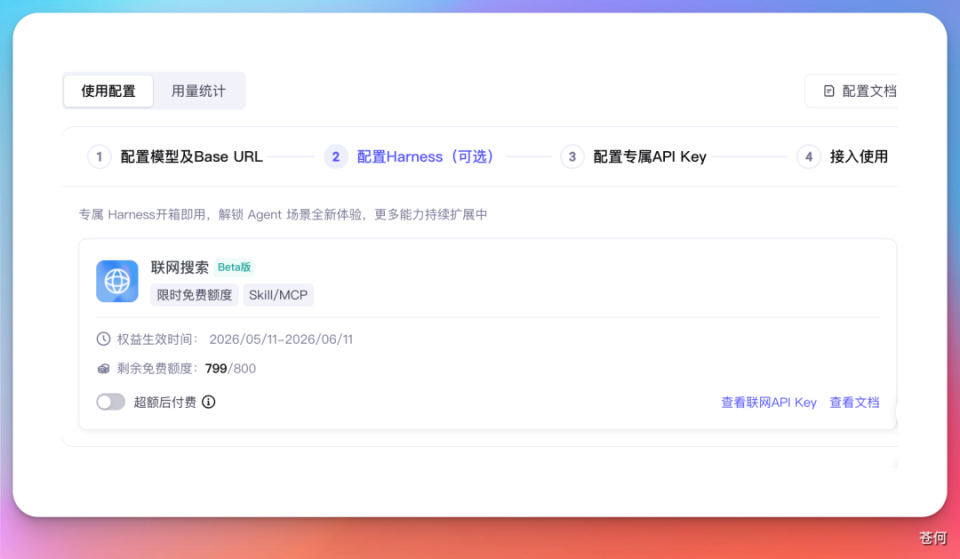Image resolution: width=960 pixels, height=559 pixels.
Task: Click the Harness description text
Action: pos(283,215)
